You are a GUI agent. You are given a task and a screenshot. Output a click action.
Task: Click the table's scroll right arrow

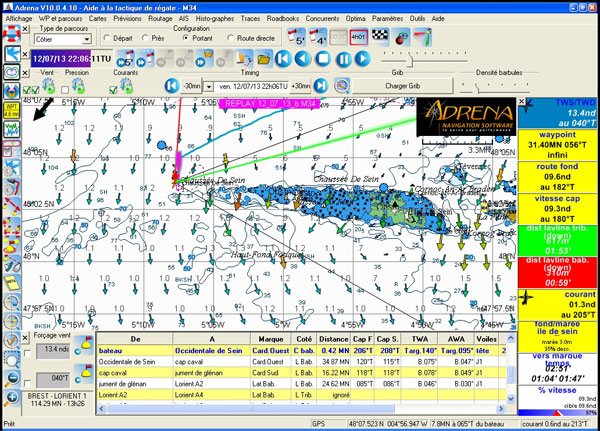click(x=501, y=409)
